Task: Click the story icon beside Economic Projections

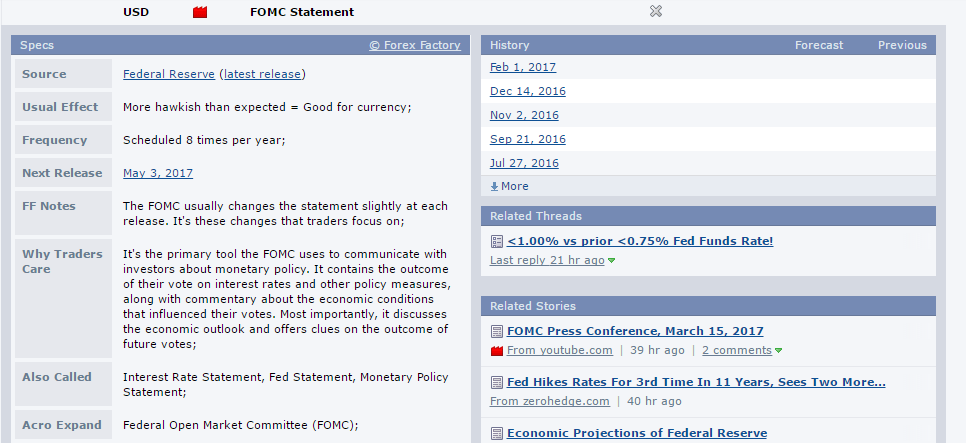Action: click(497, 433)
